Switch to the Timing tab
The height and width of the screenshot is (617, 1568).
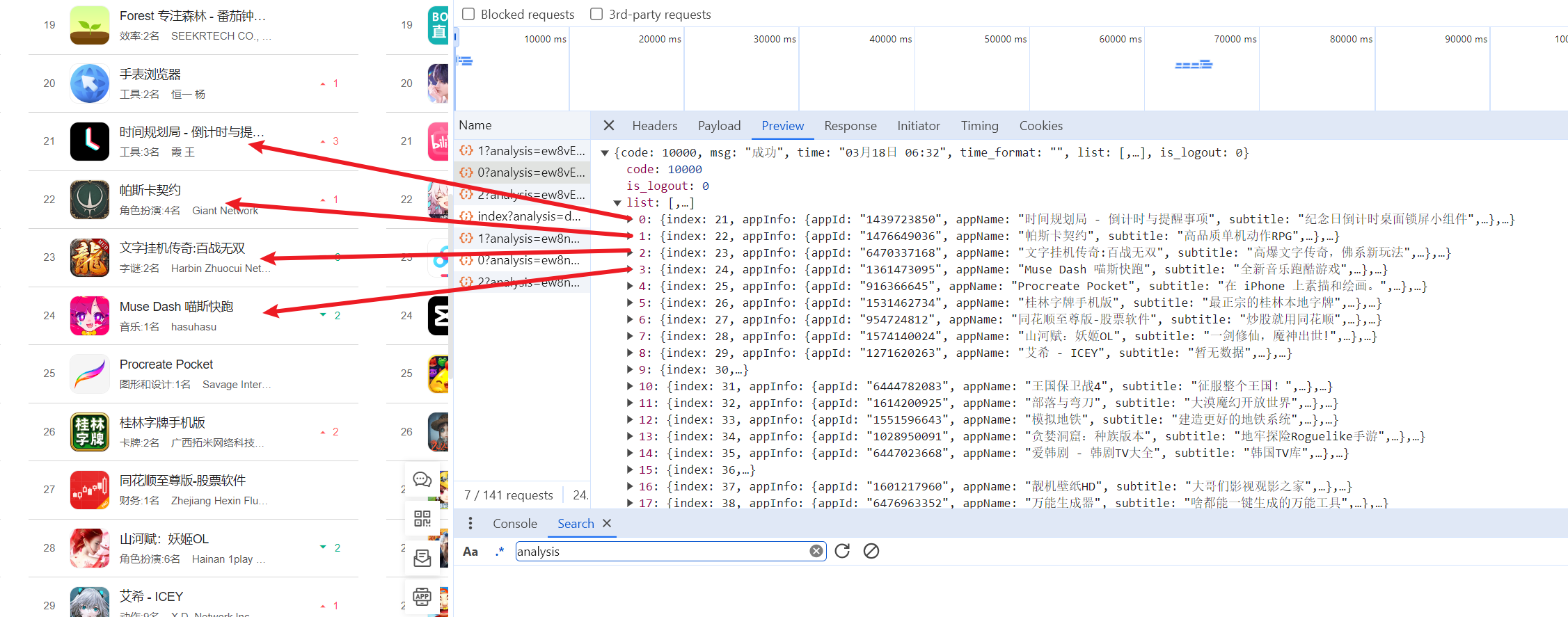tap(979, 126)
